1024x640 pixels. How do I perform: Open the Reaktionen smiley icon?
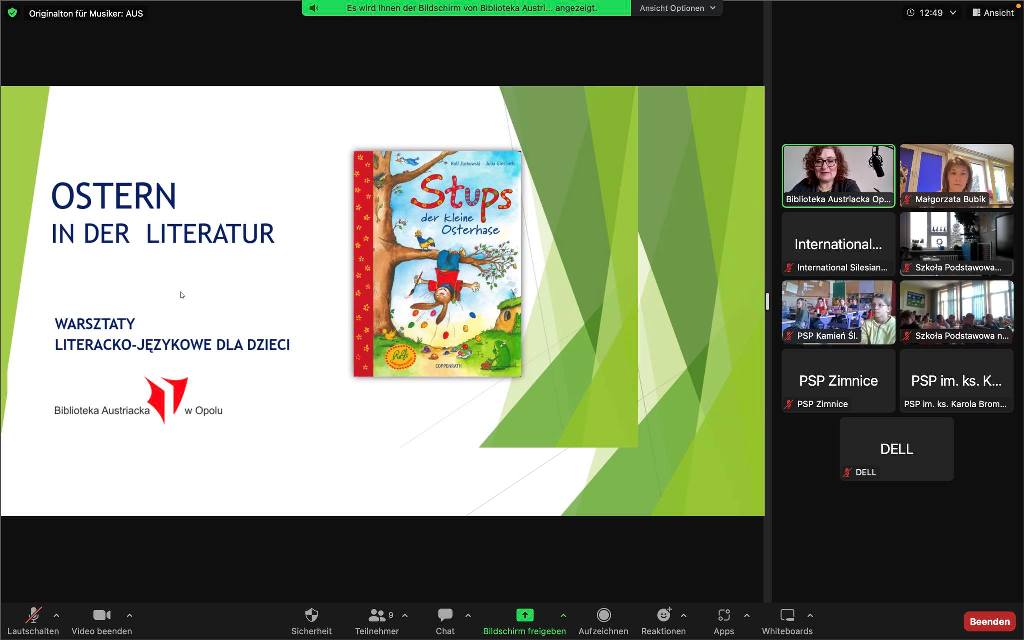click(663, 616)
